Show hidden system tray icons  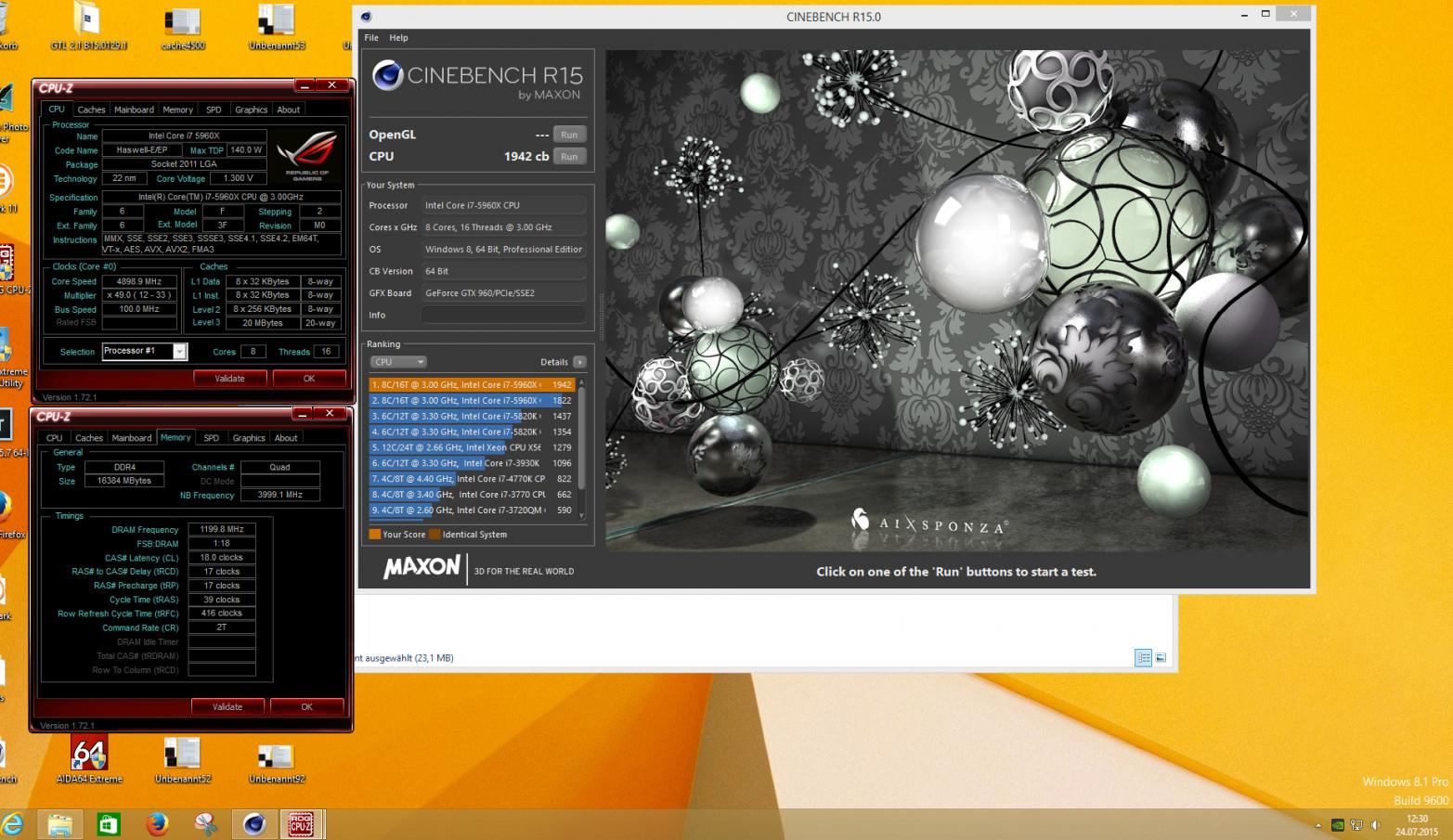pyautogui.click(x=1318, y=825)
